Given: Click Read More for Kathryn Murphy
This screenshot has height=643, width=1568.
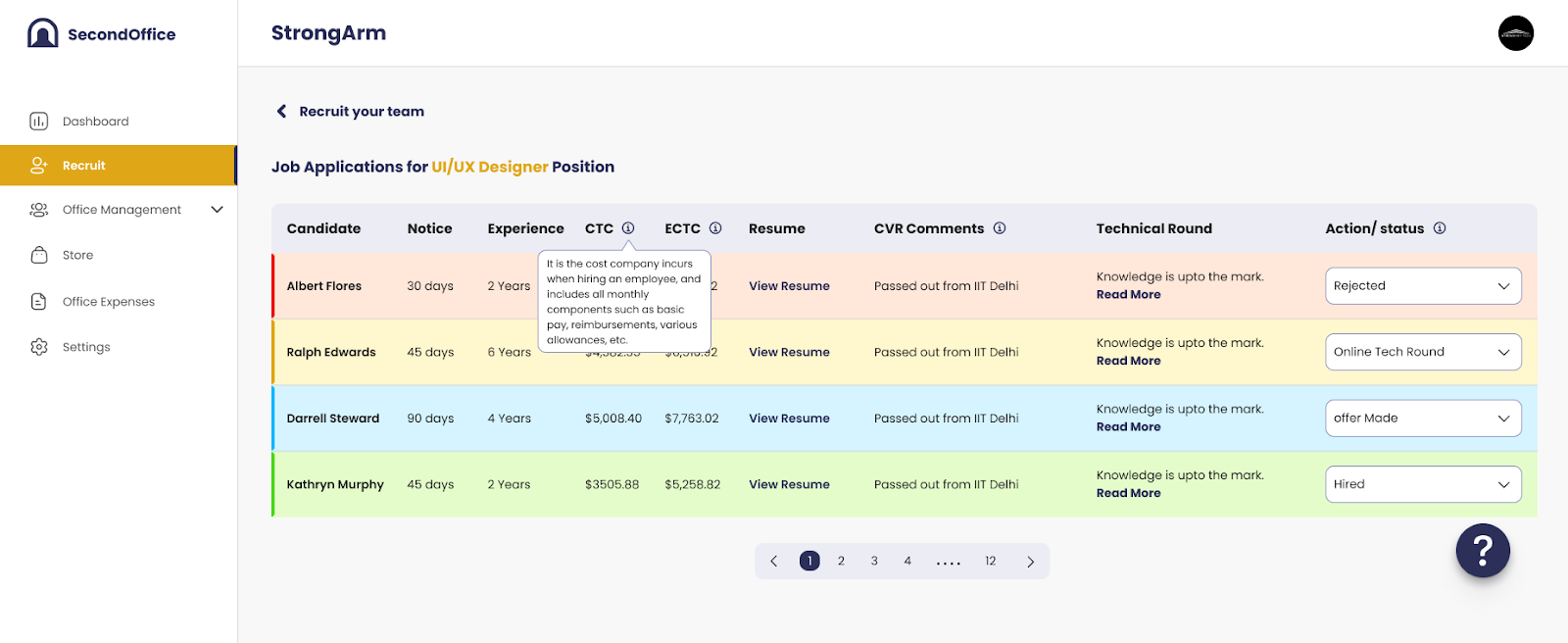Looking at the screenshot, I should click(x=1128, y=493).
